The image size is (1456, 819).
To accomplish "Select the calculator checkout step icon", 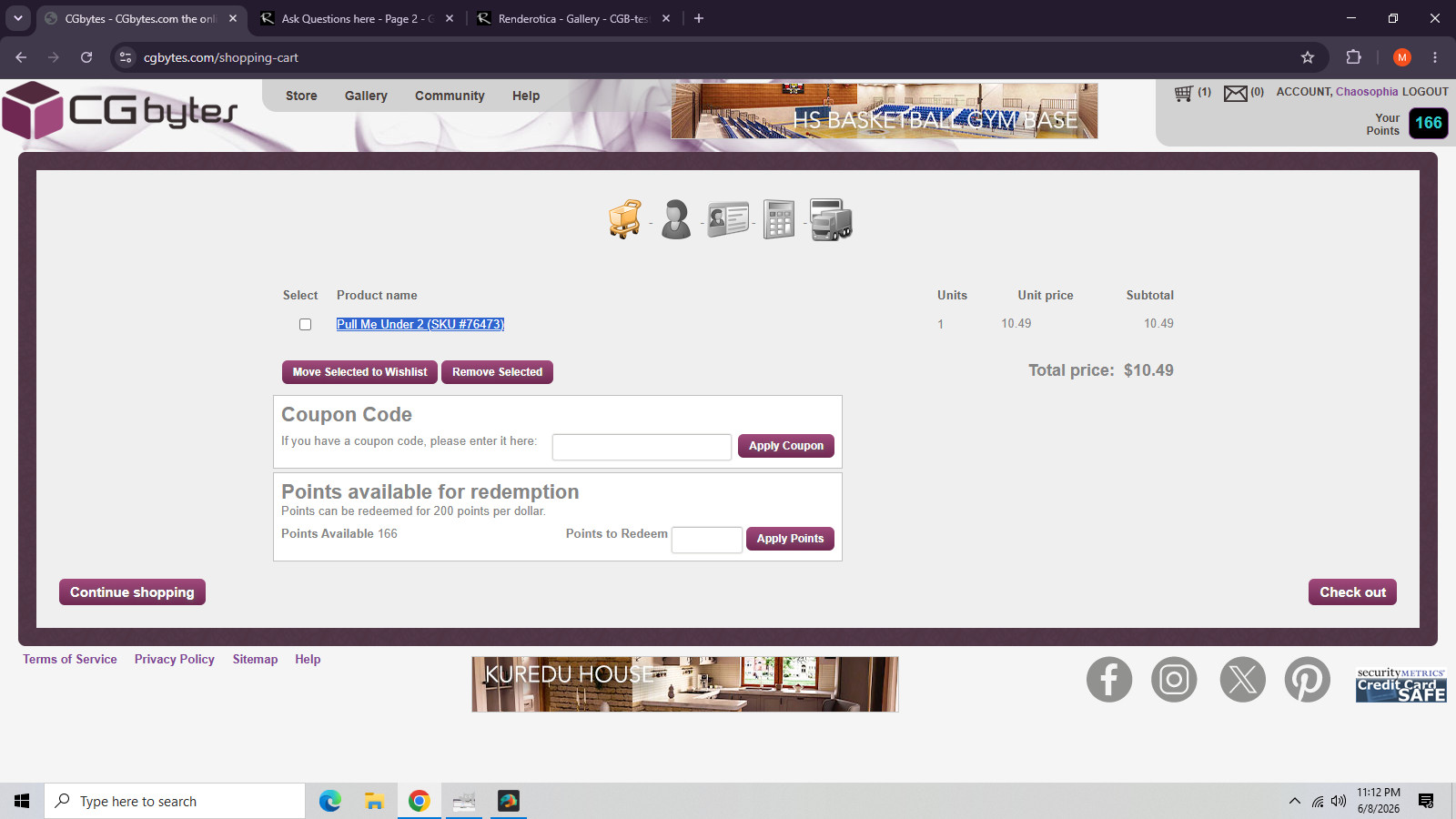I will pos(779,219).
